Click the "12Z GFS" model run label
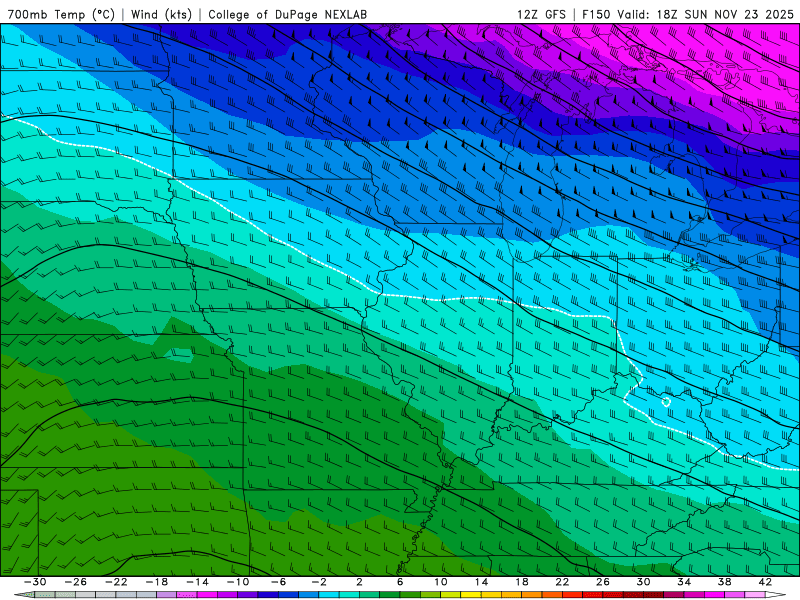The height and width of the screenshot is (600, 800). coord(541,14)
